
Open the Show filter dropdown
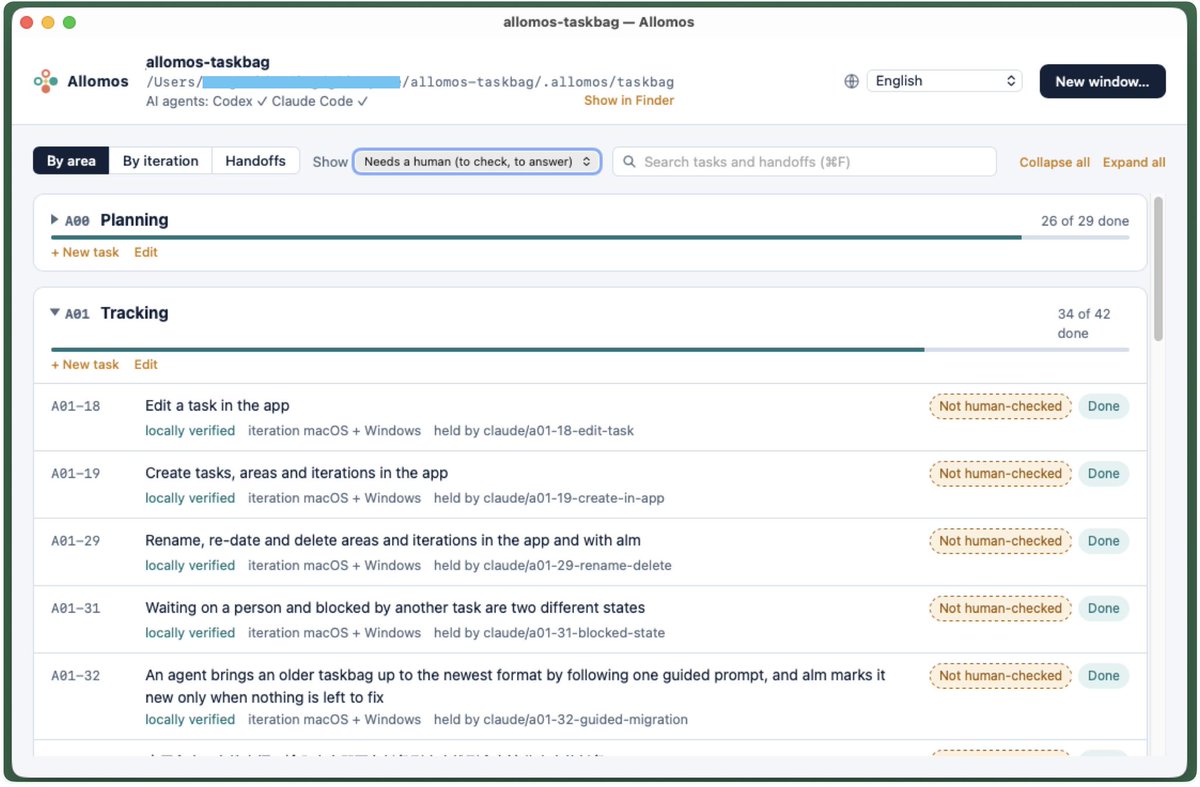pos(477,161)
